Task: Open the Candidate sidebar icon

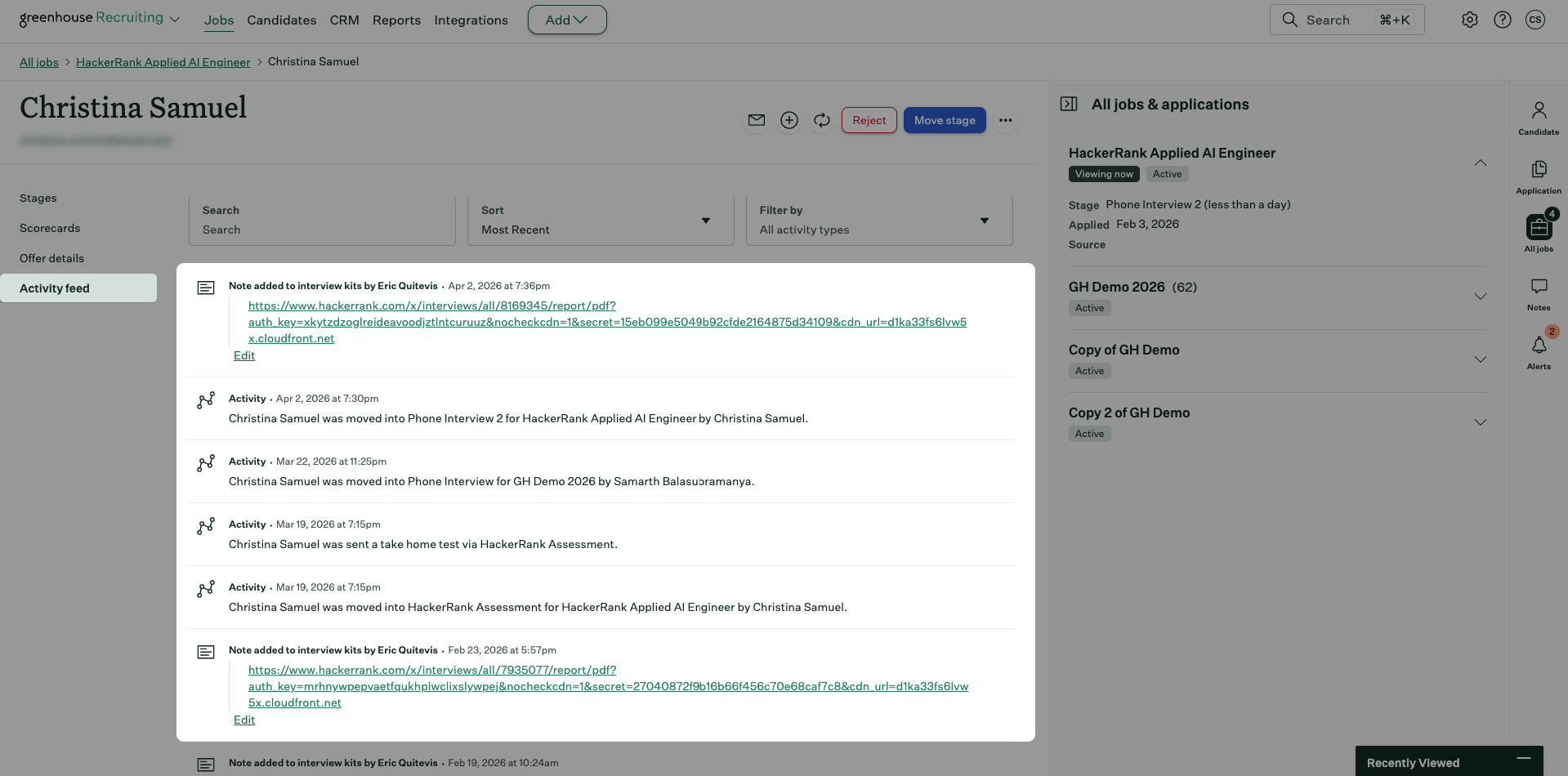Action: [1539, 118]
